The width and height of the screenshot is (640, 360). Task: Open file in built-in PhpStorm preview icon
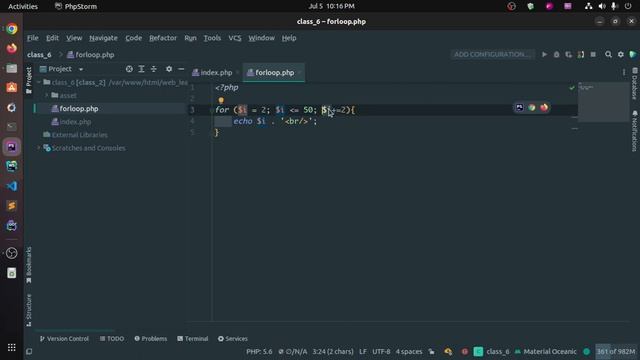pyautogui.click(x=519, y=108)
